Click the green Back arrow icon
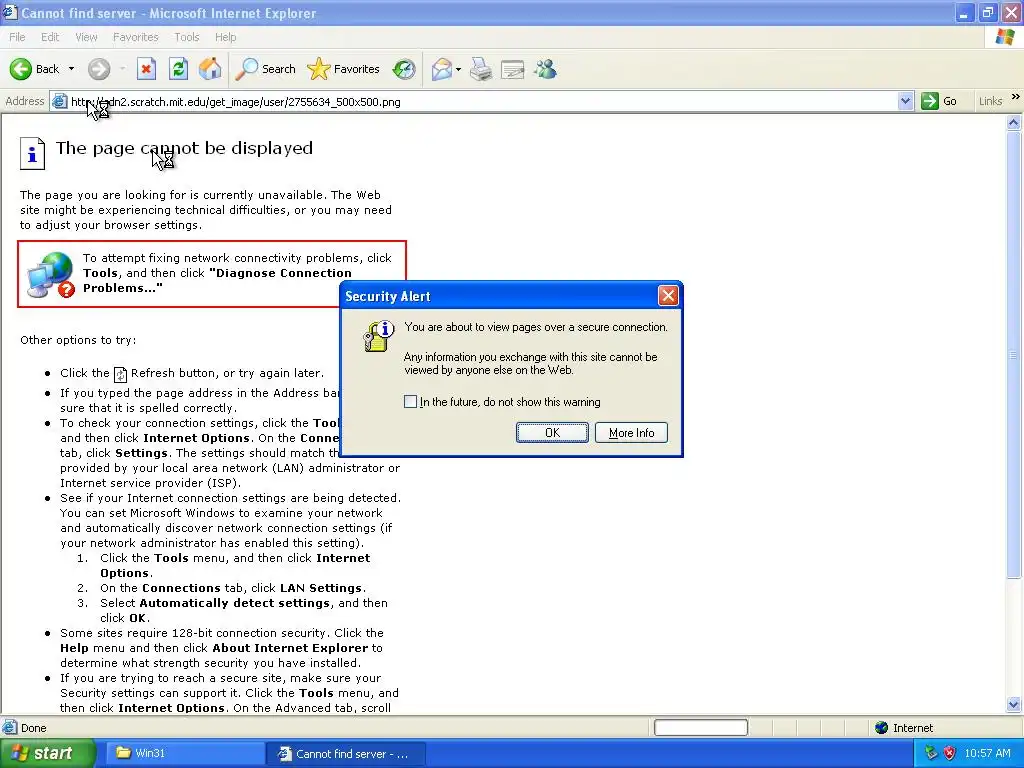 click(x=21, y=69)
